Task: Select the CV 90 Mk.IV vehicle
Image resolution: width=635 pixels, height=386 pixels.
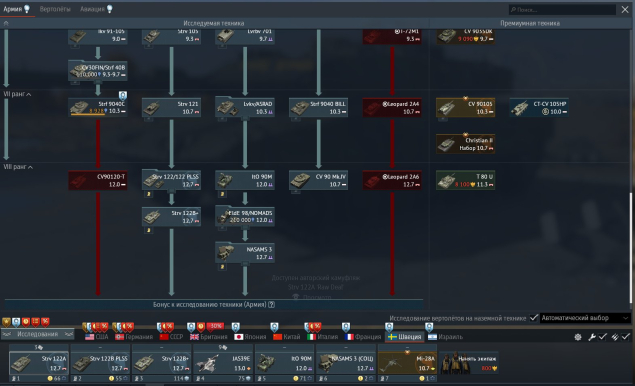Action: 318,180
